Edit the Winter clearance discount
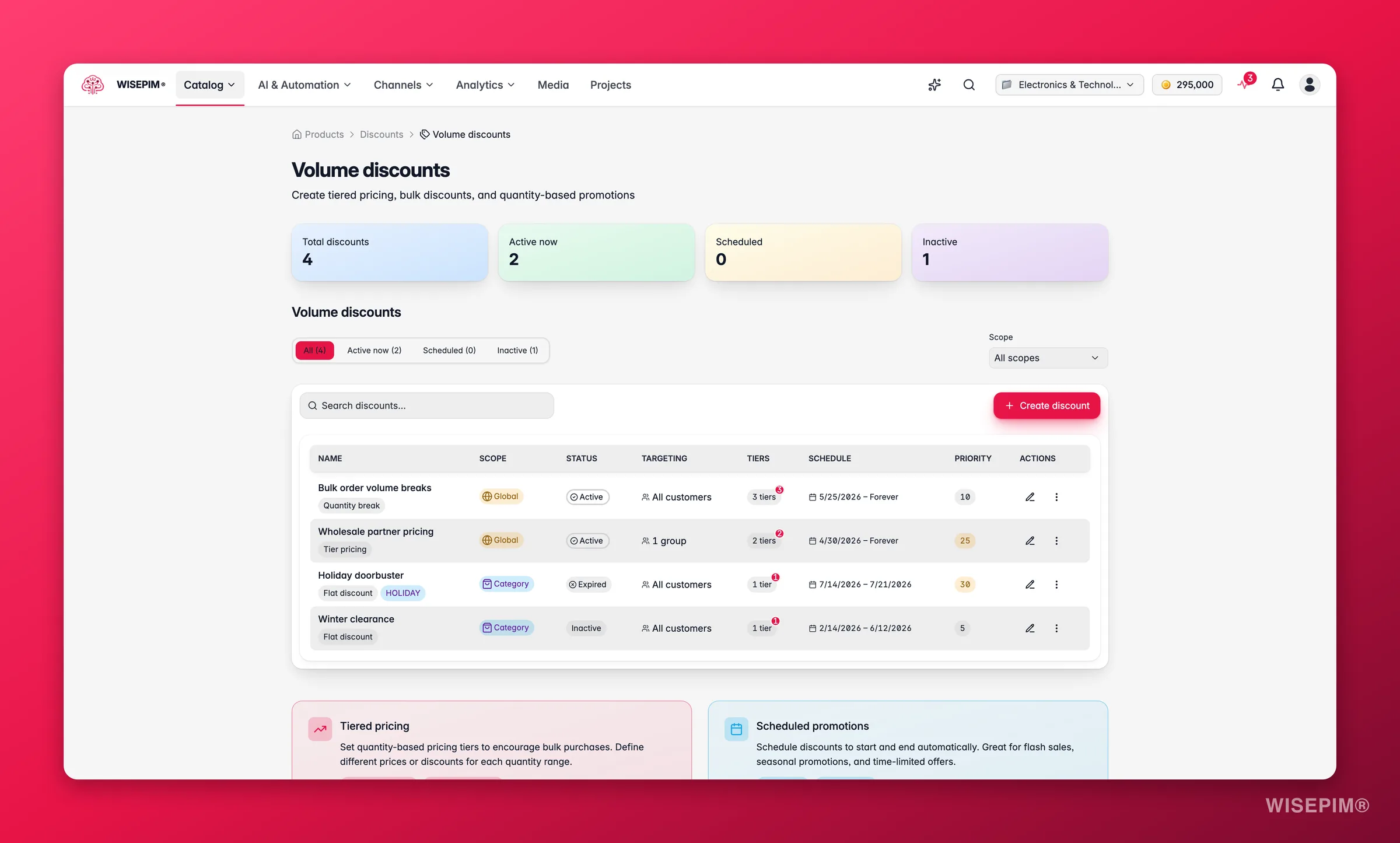The height and width of the screenshot is (843, 1400). click(x=1030, y=628)
